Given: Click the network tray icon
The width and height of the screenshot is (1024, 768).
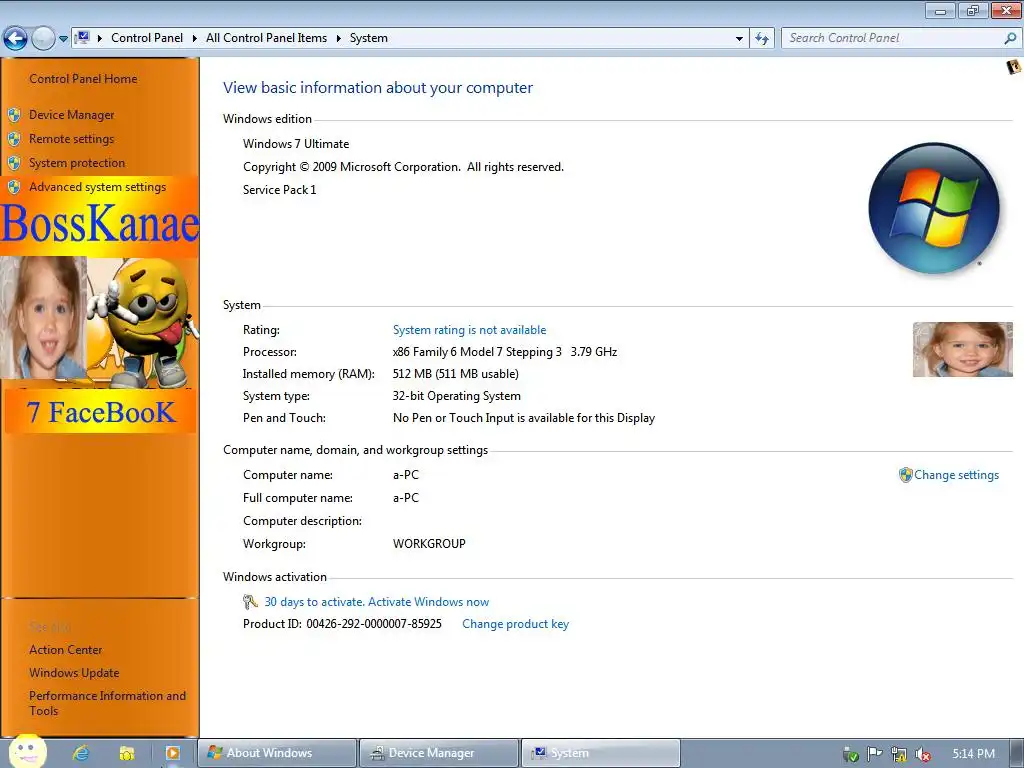Looking at the screenshot, I should [899, 755].
